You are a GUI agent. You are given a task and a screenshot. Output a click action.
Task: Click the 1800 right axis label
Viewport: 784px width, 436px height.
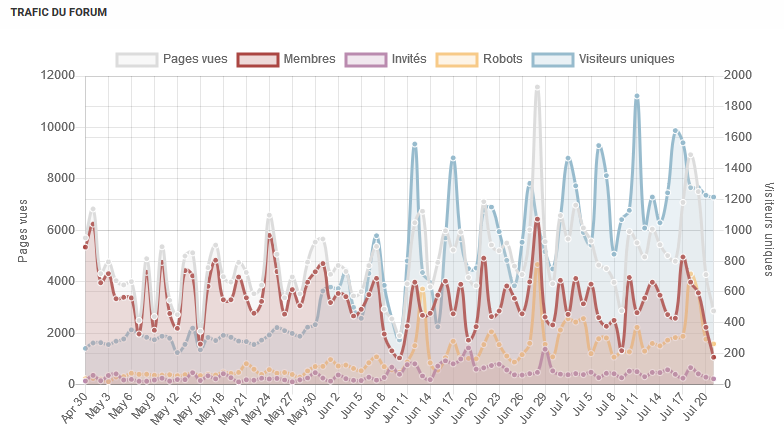click(738, 106)
